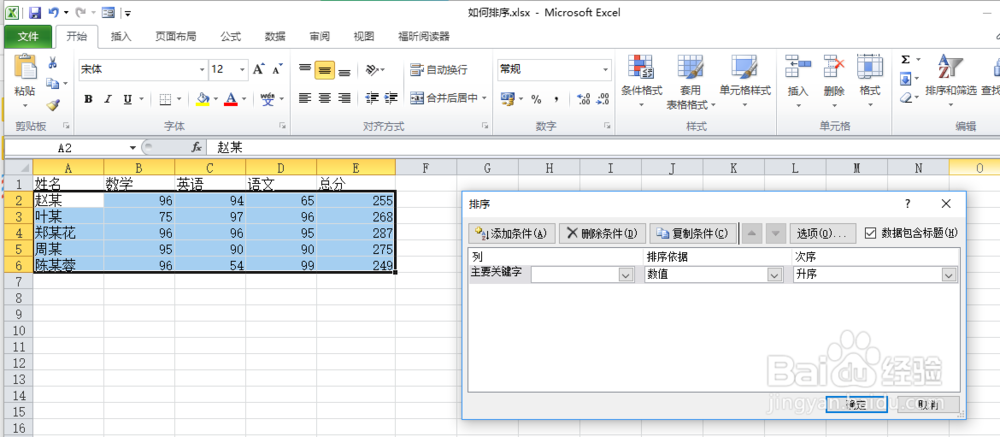
Task: Click 自动换行 wrap text button
Action: (439, 70)
